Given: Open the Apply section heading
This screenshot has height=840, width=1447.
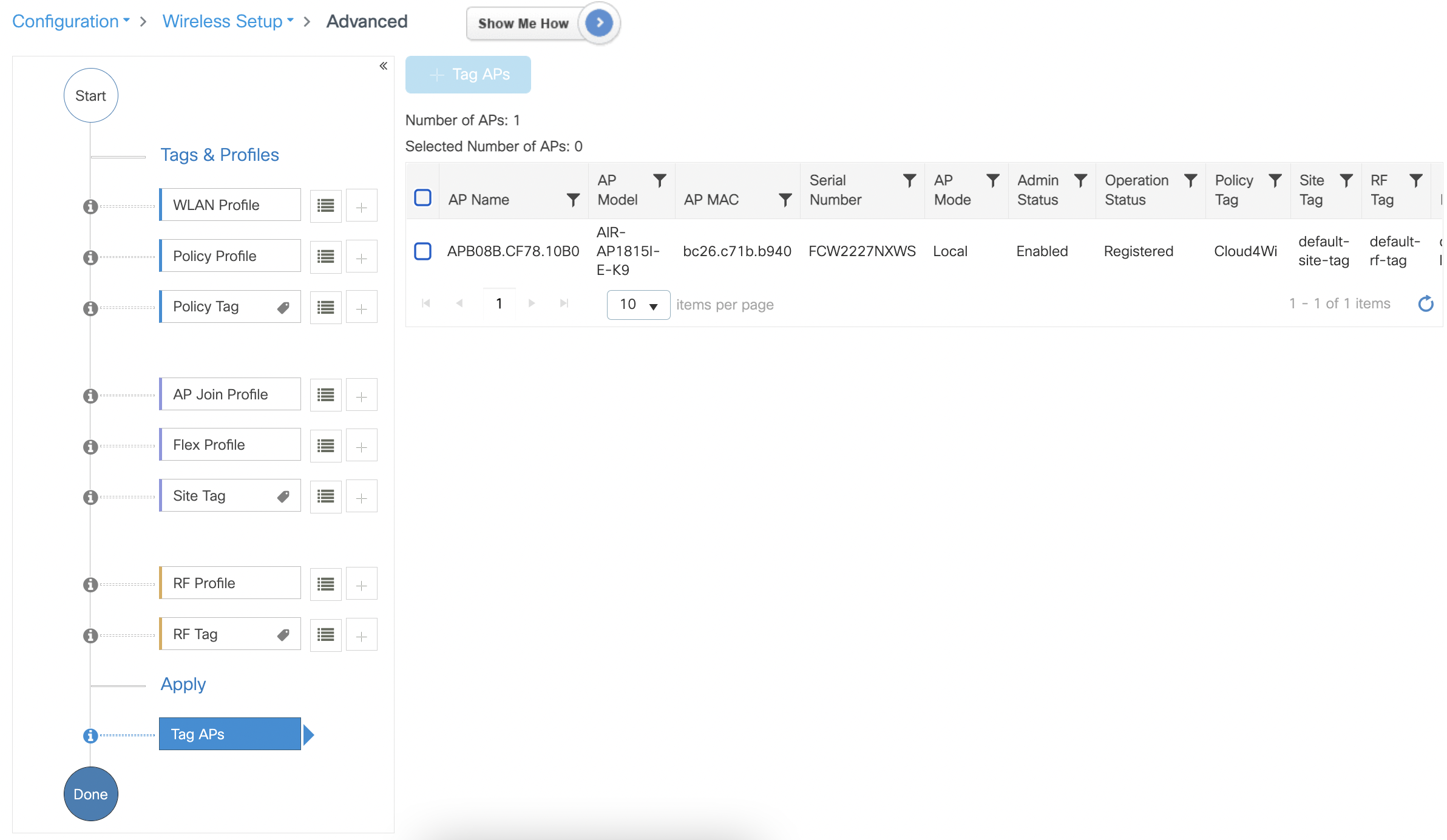Looking at the screenshot, I should click(183, 684).
